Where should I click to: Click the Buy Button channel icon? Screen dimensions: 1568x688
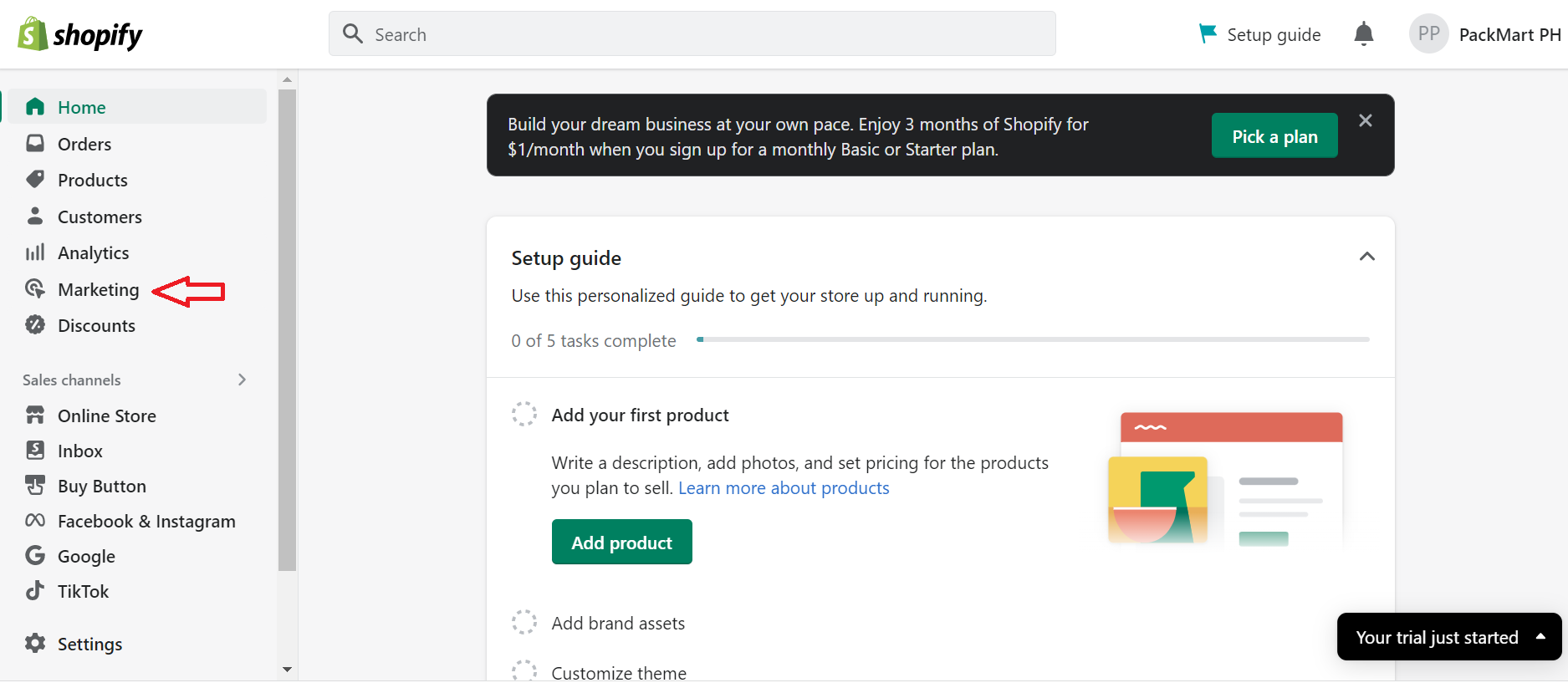click(35, 486)
